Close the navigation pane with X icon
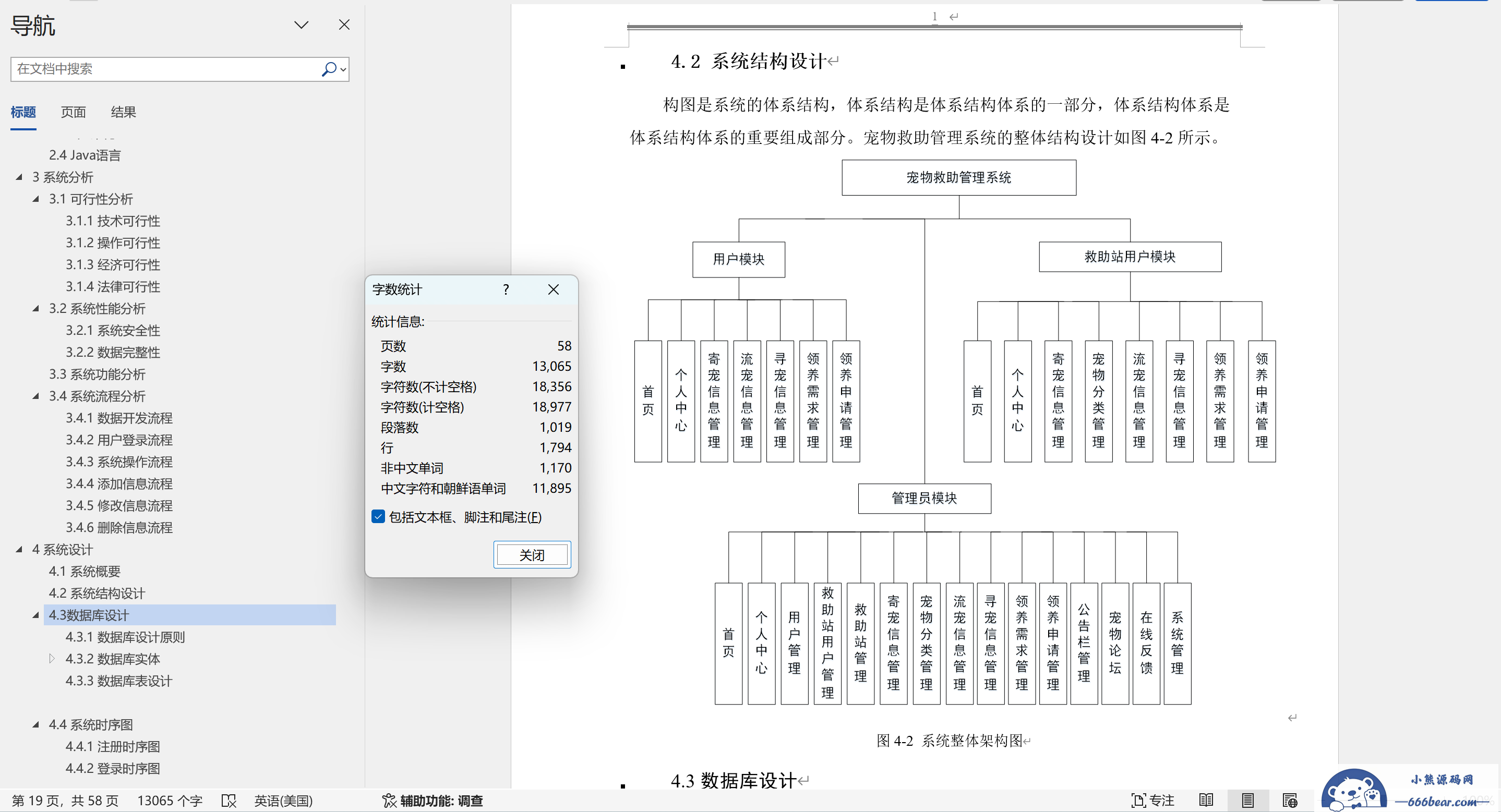Image resolution: width=1501 pixels, height=812 pixels. click(x=344, y=25)
